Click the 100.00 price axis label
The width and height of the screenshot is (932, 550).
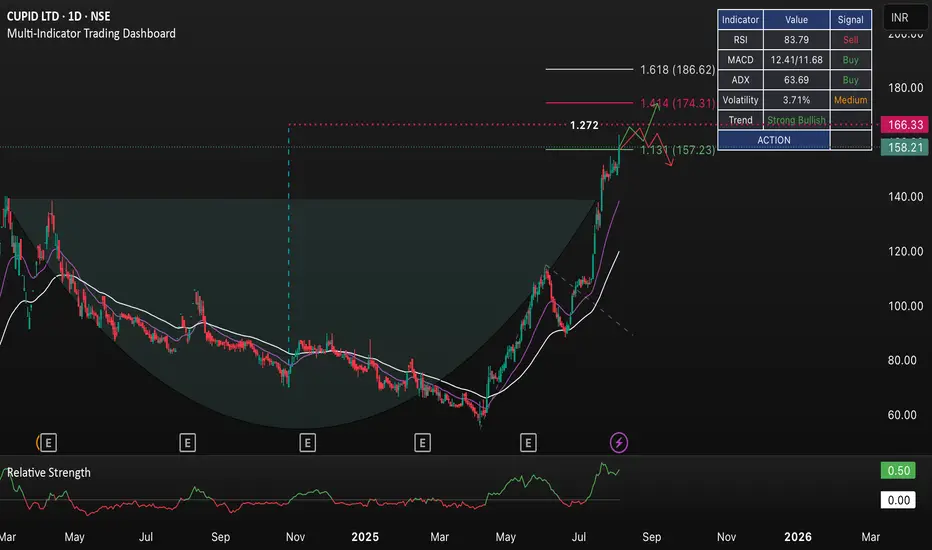coord(905,306)
